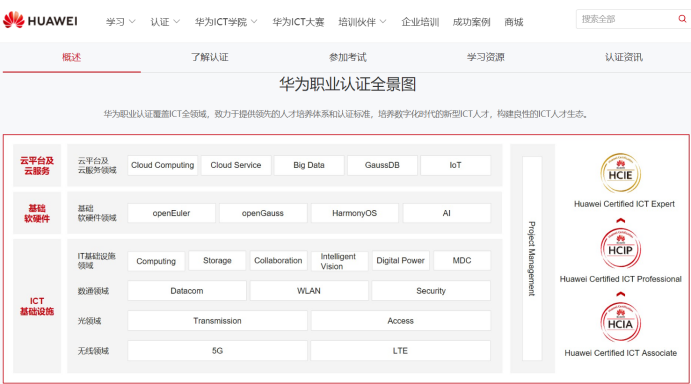The image size is (691, 384).
Task: Open the Access certification
Action: 401,321
